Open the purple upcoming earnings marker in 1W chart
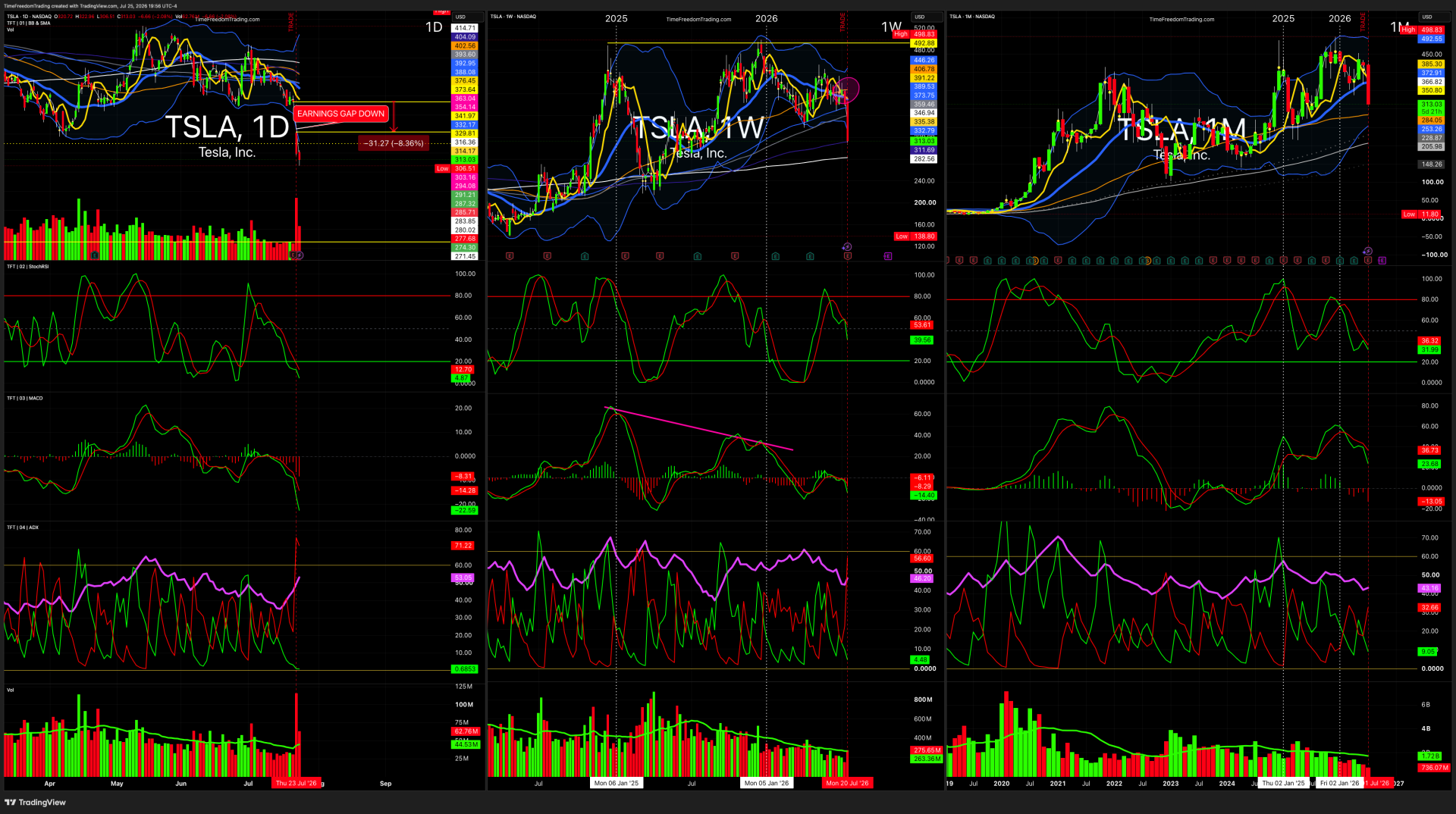This screenshot has width=1456, height=814. click(888, 256)
